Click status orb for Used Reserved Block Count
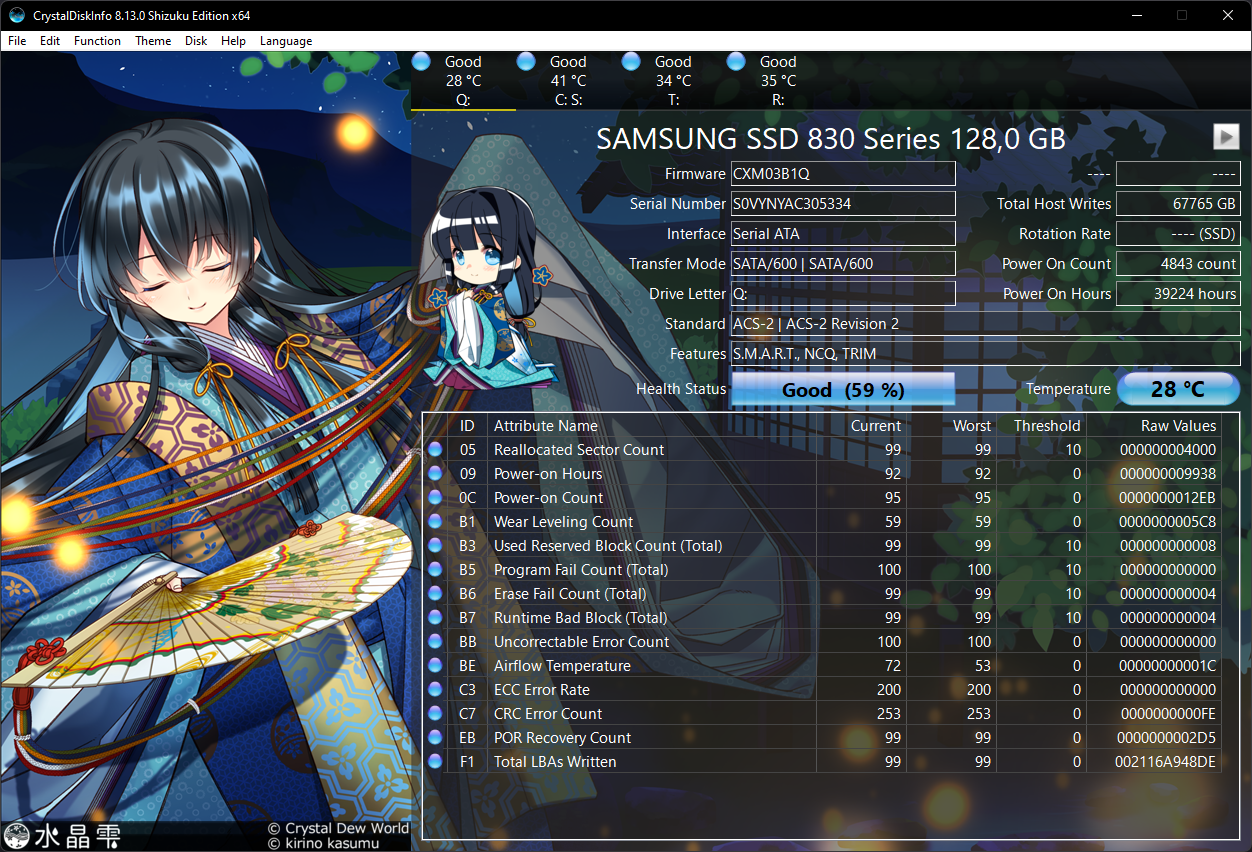The width and height of the screenshot is (1252, 852). click(435, 546)
